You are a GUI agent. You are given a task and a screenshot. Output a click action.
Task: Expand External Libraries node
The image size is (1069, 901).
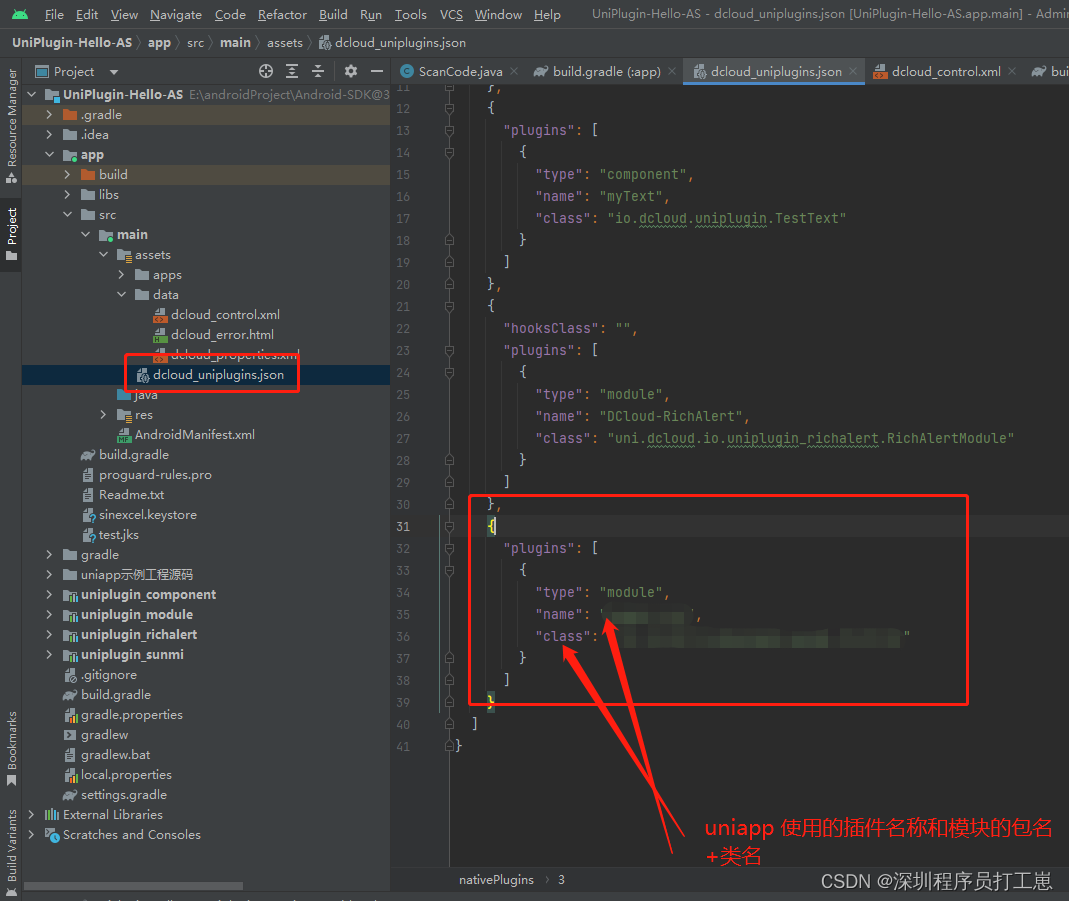(31, 814)
